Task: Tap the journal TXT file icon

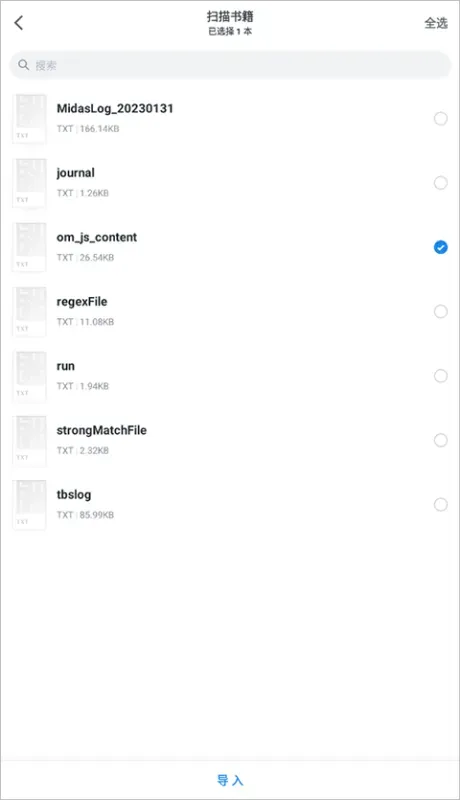Action: tap(29, 183)
